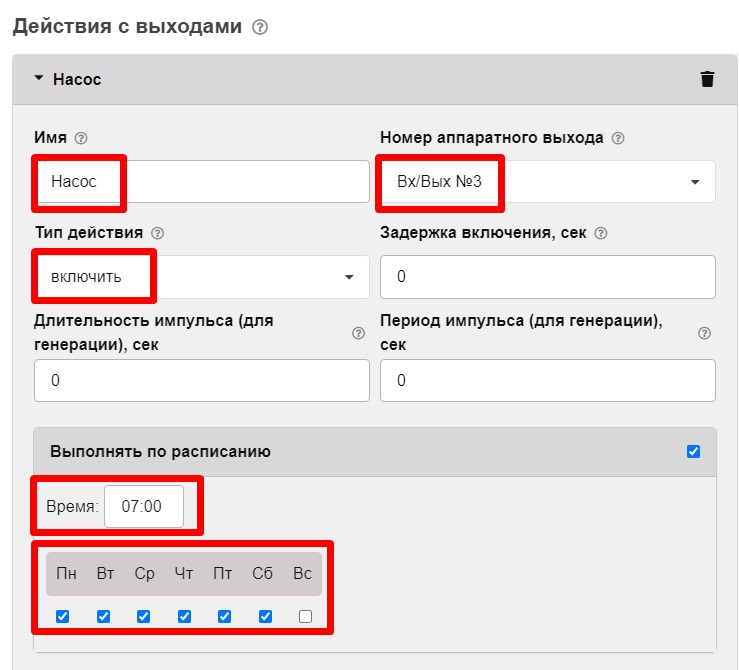Click the Имя text field
This screenshot has height=670, width=739.
[x=201, y=182]
